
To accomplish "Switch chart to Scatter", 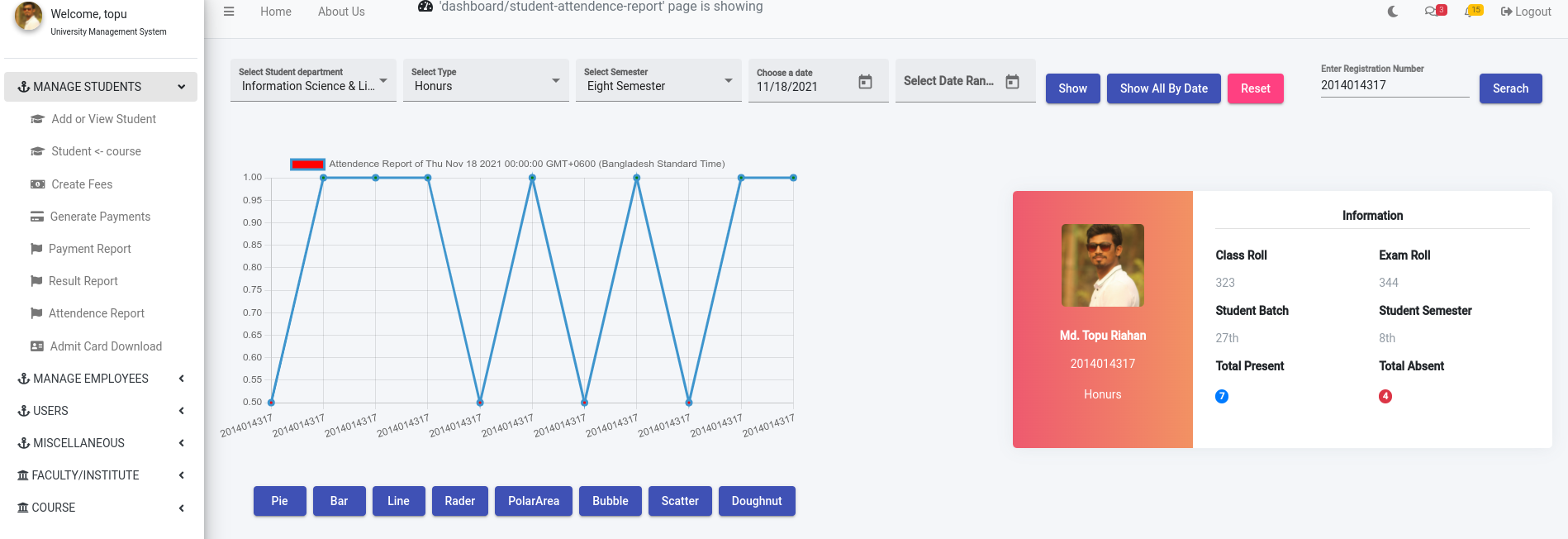I will point(680,501).
